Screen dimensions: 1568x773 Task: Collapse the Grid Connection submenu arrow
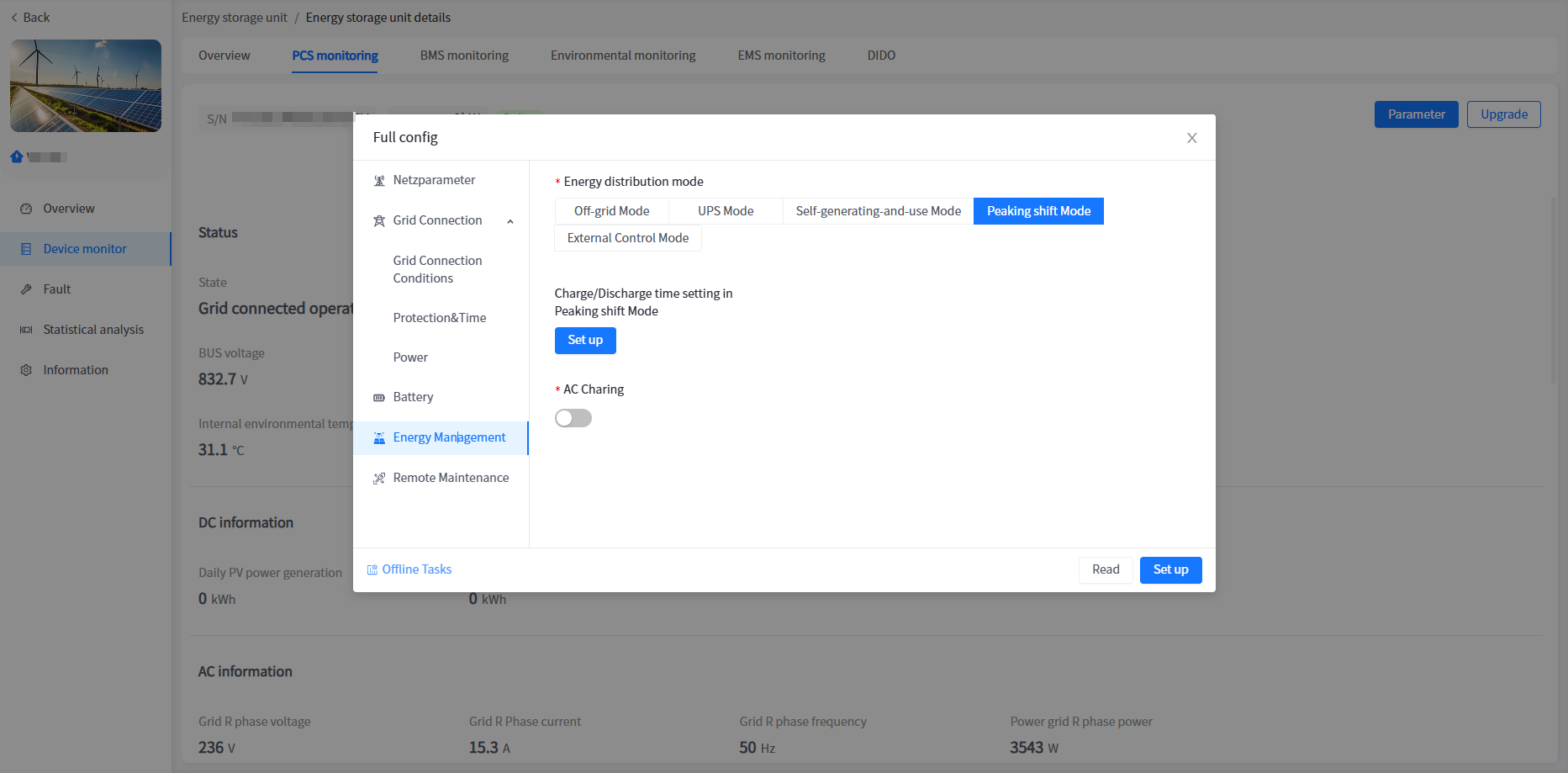510,221
